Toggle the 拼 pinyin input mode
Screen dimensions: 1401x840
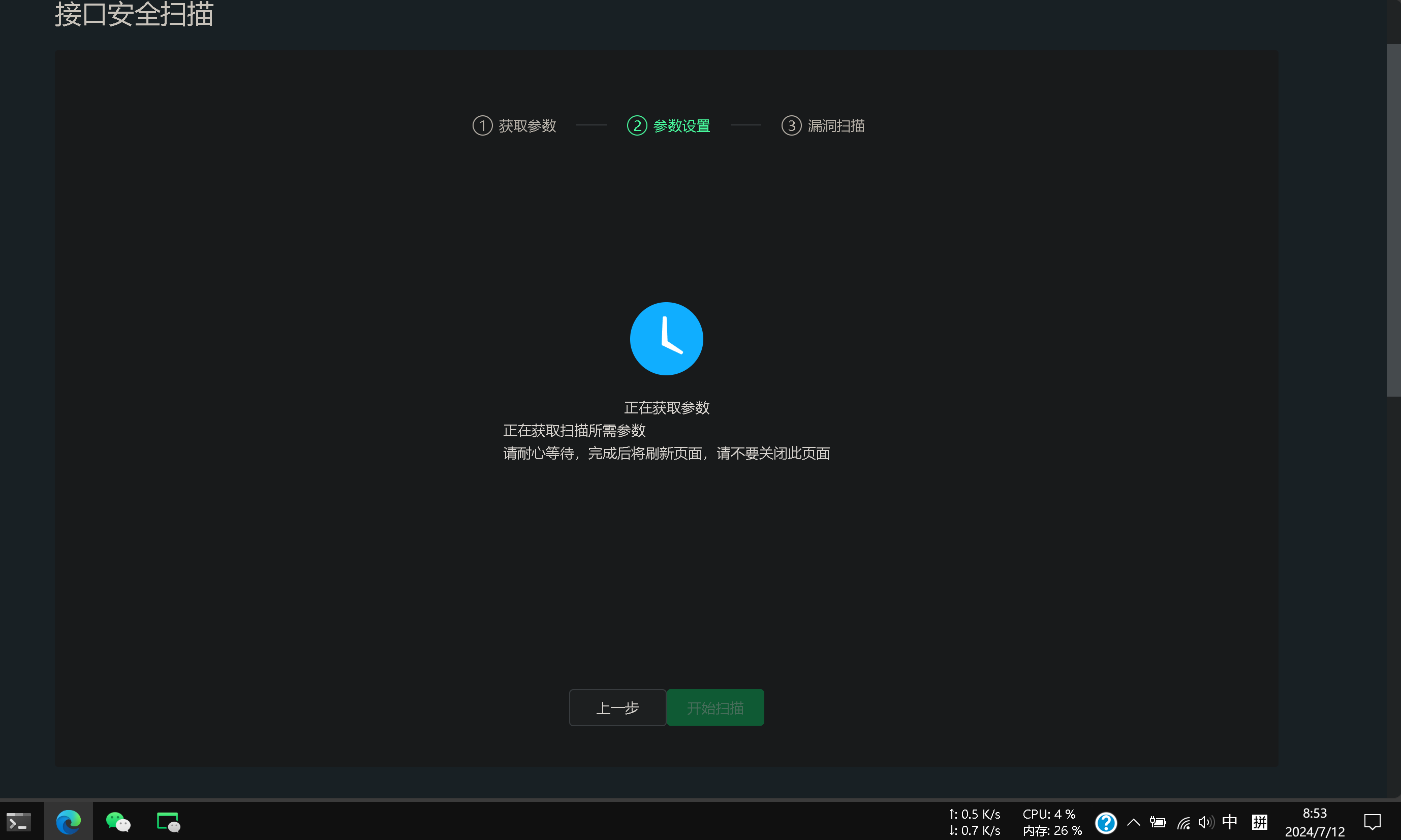[1259, 822]
